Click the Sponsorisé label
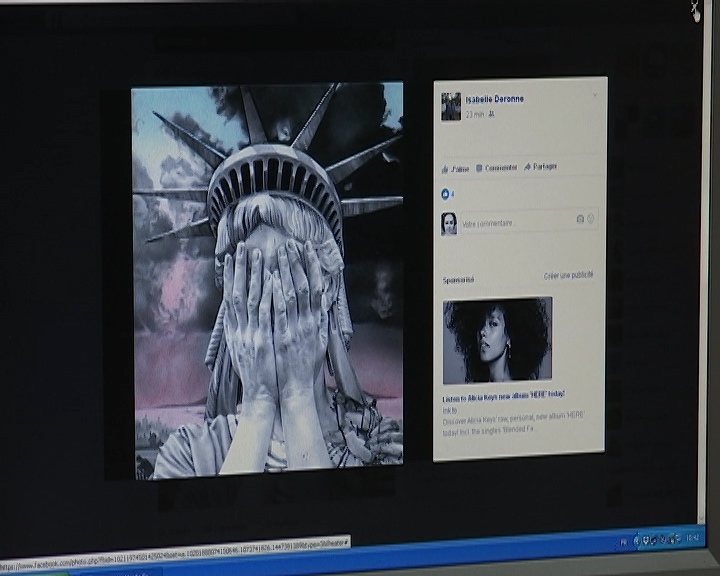This screenshot has width=720, height=576. tap(458, 280)
